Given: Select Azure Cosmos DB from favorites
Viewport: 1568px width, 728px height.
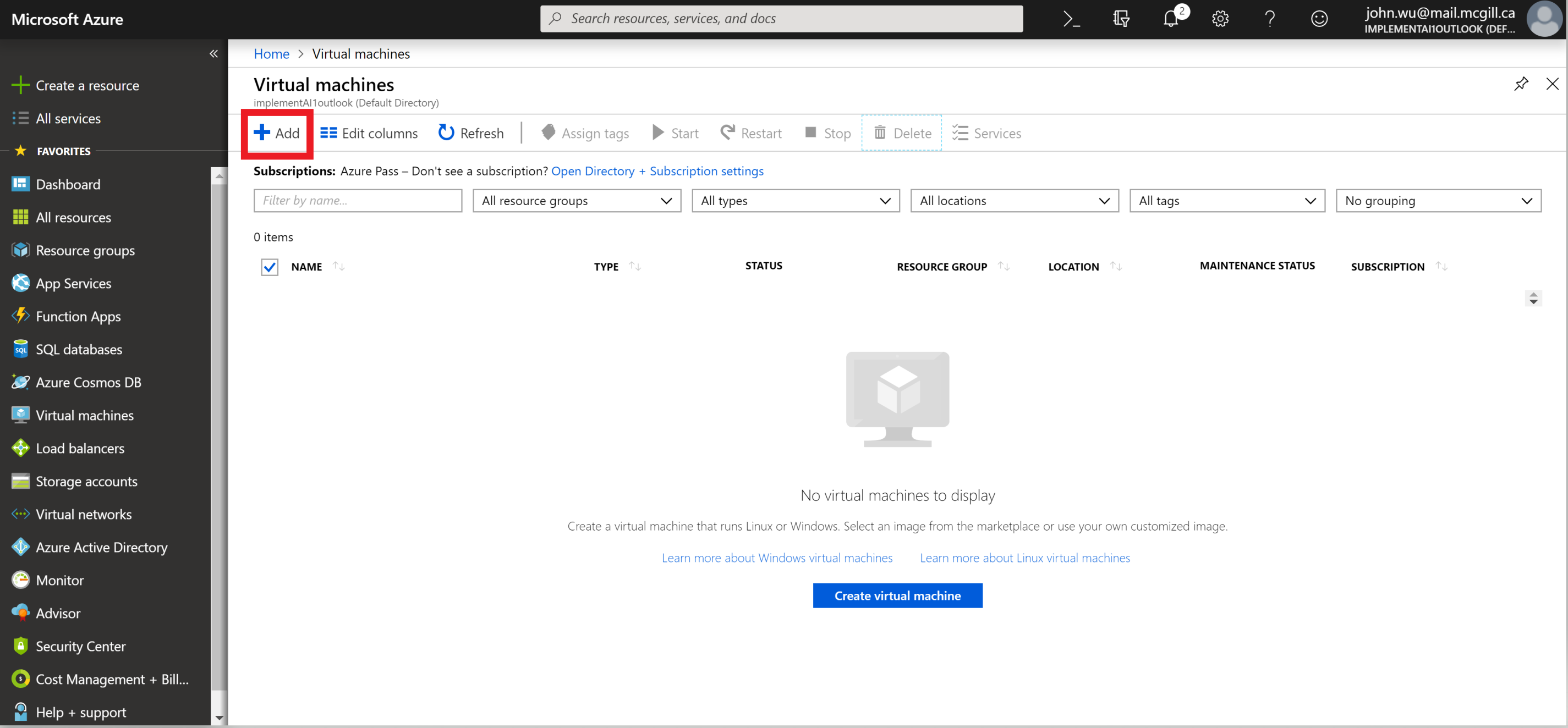Looking at the screenshot, I should (88, 382).
